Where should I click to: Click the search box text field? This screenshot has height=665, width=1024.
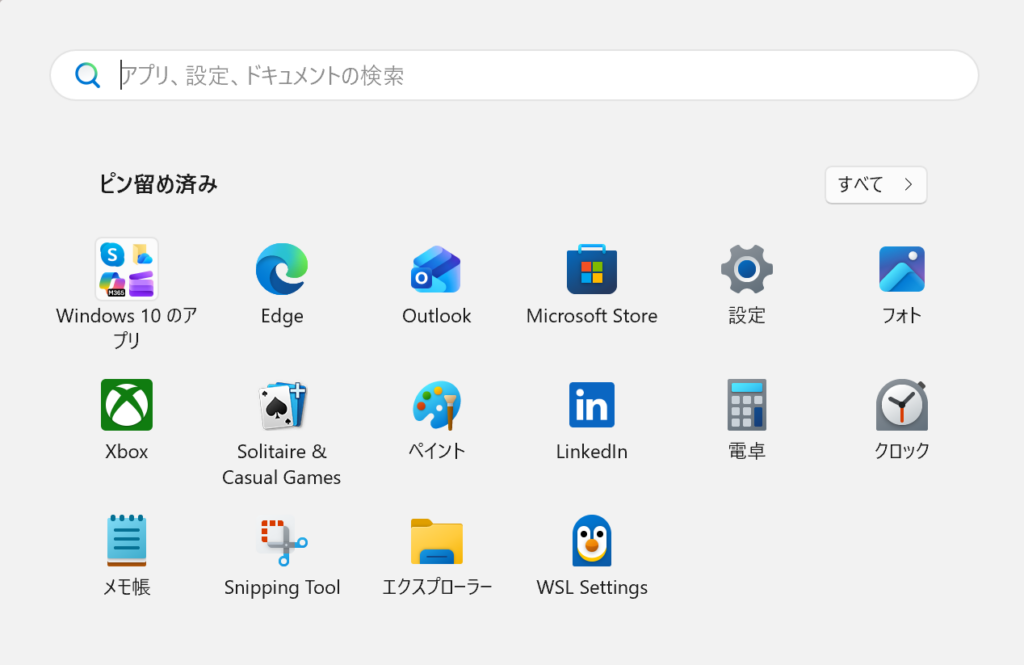tap(540, 75)
